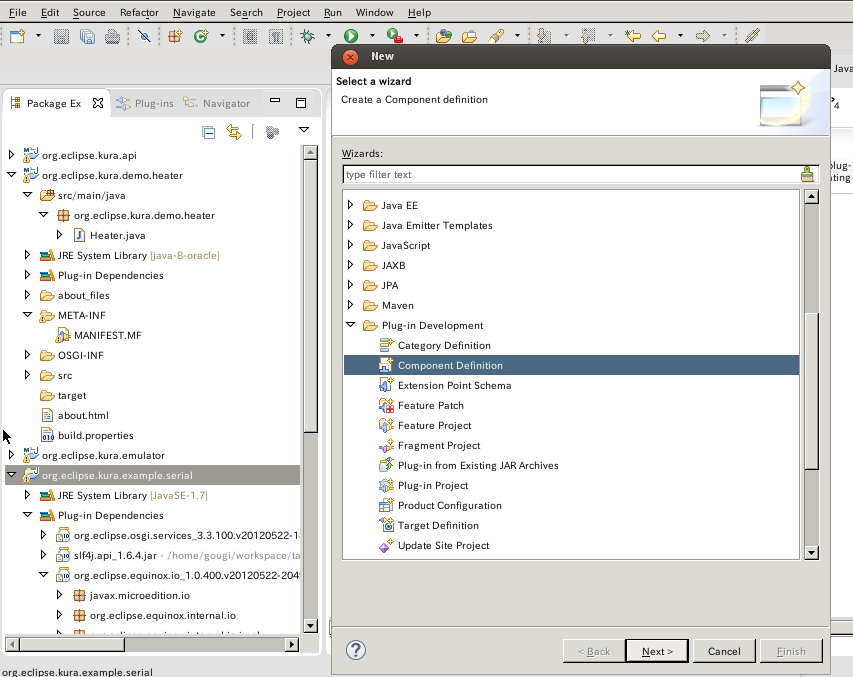Focus the wizard filter text field
This screenshot has width=853, height=677.
(x=572, y=174)
